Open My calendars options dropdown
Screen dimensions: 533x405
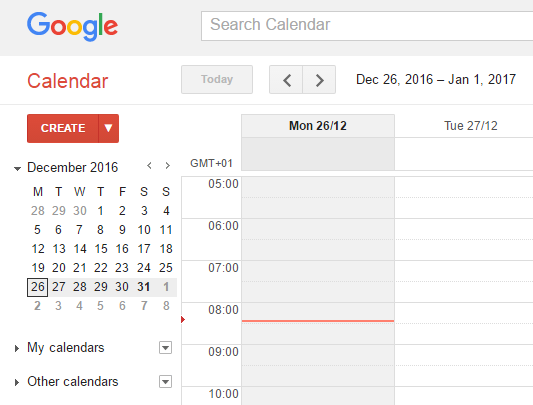[x=166, y=348]
